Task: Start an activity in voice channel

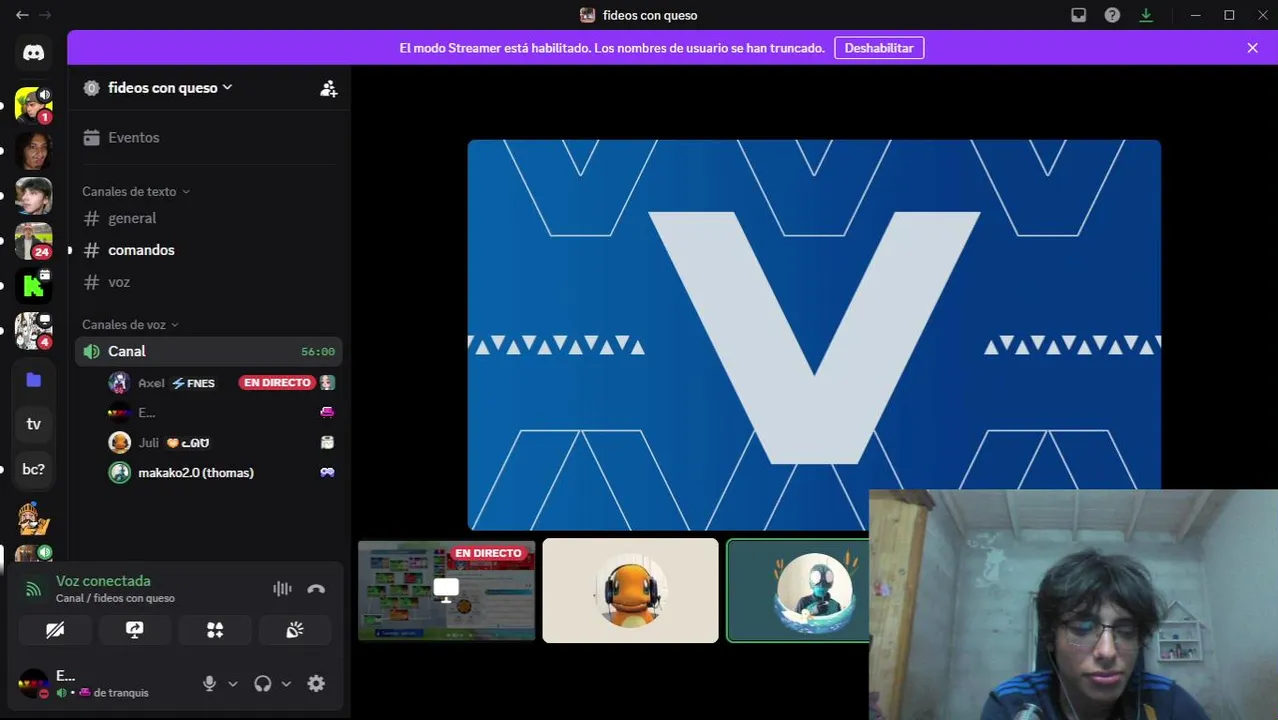Action: pyautogui.click(x=215, y=630)
